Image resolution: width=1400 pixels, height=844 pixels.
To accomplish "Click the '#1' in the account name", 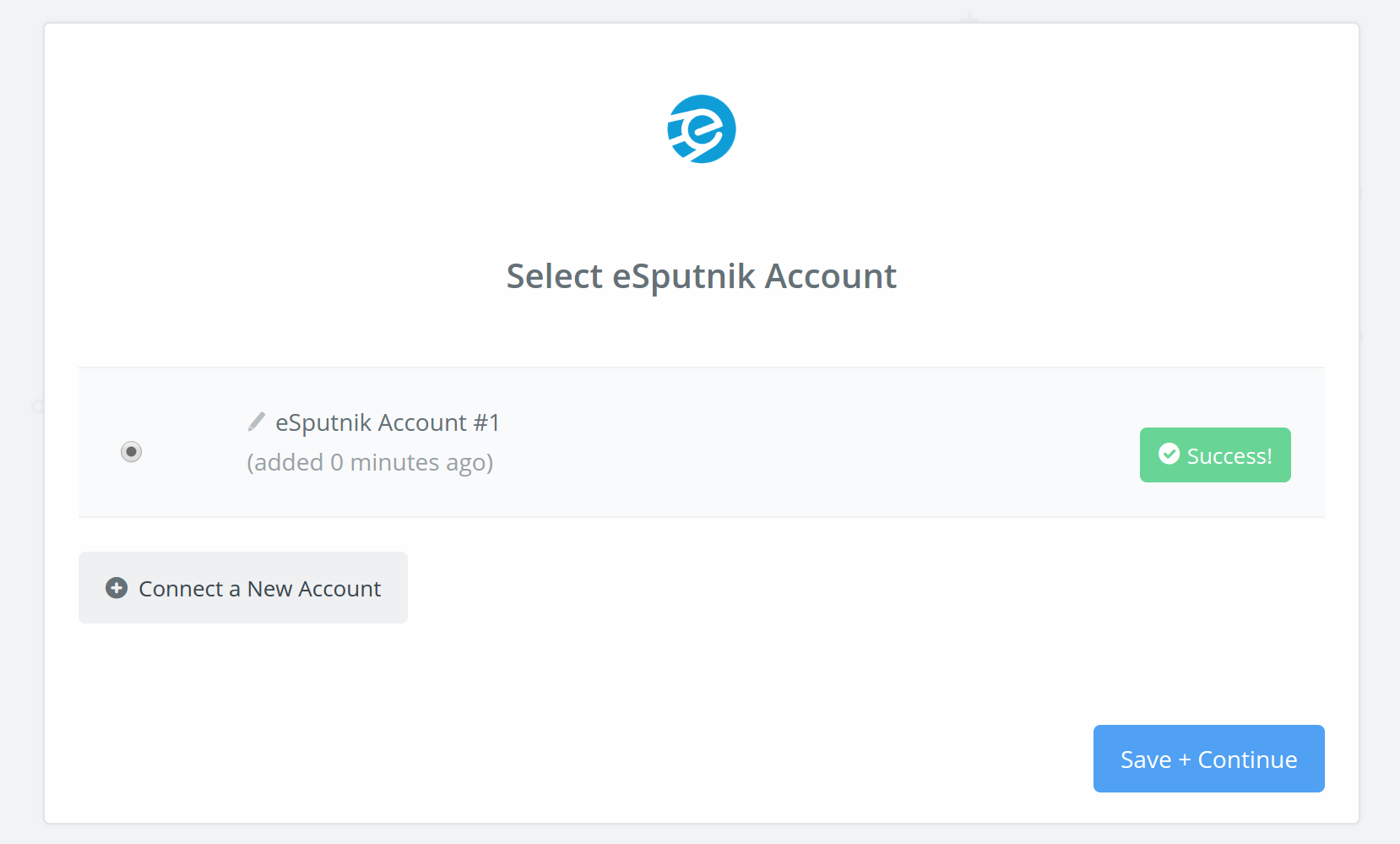I will click(486, 422).
